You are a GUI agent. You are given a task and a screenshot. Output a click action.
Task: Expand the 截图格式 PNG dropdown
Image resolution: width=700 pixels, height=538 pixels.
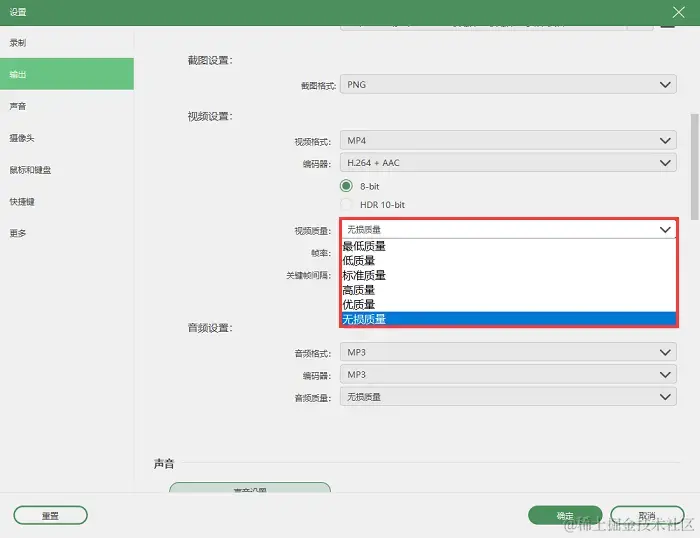pyautogui.click(x=508, y=84)
